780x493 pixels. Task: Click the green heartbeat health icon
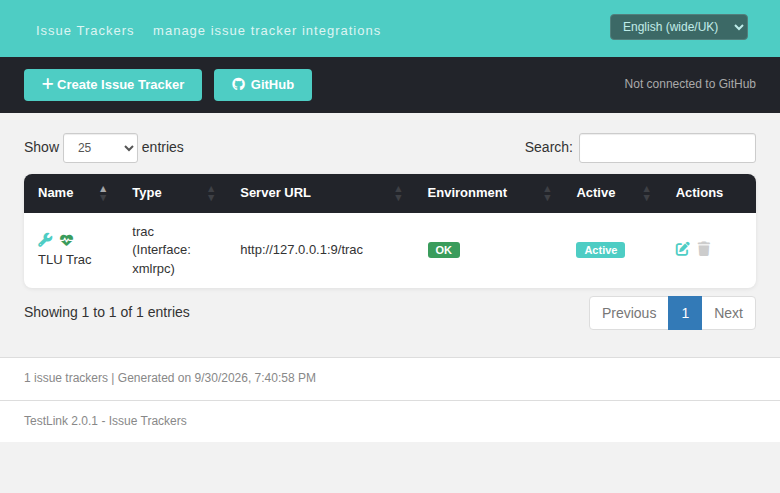tap(66, 240)
